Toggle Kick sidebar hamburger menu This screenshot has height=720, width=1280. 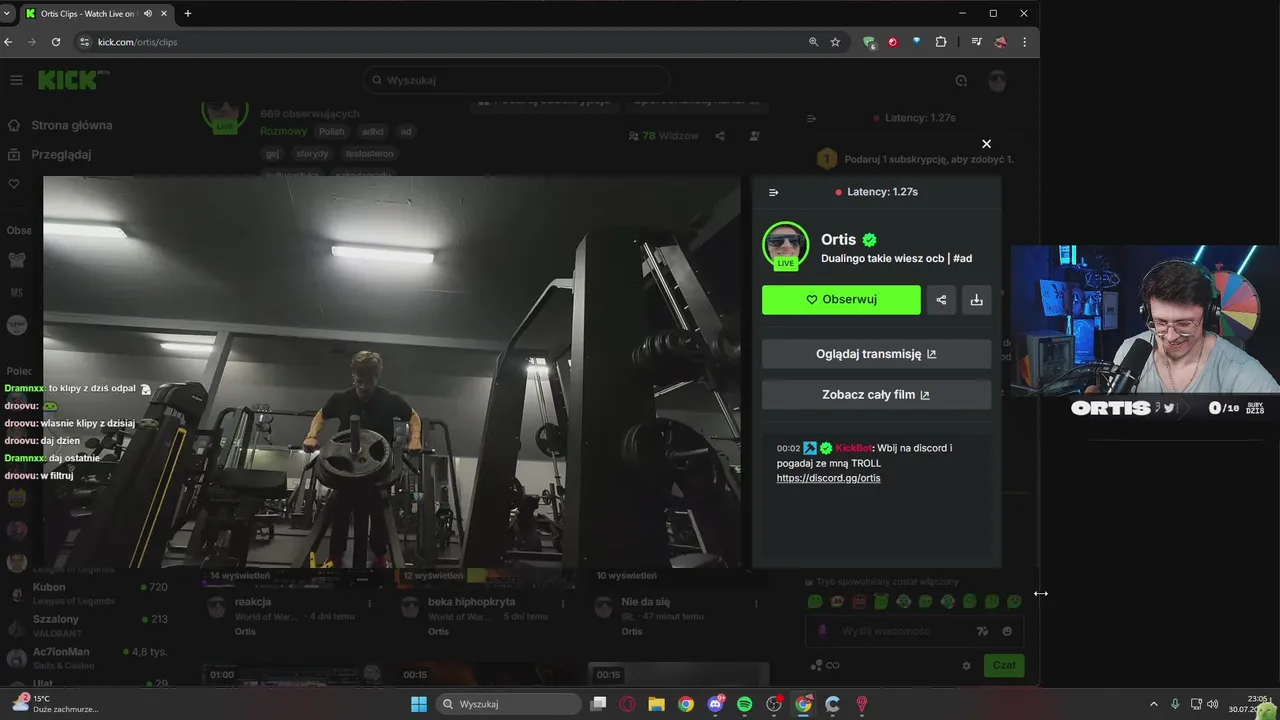(16, 80)
